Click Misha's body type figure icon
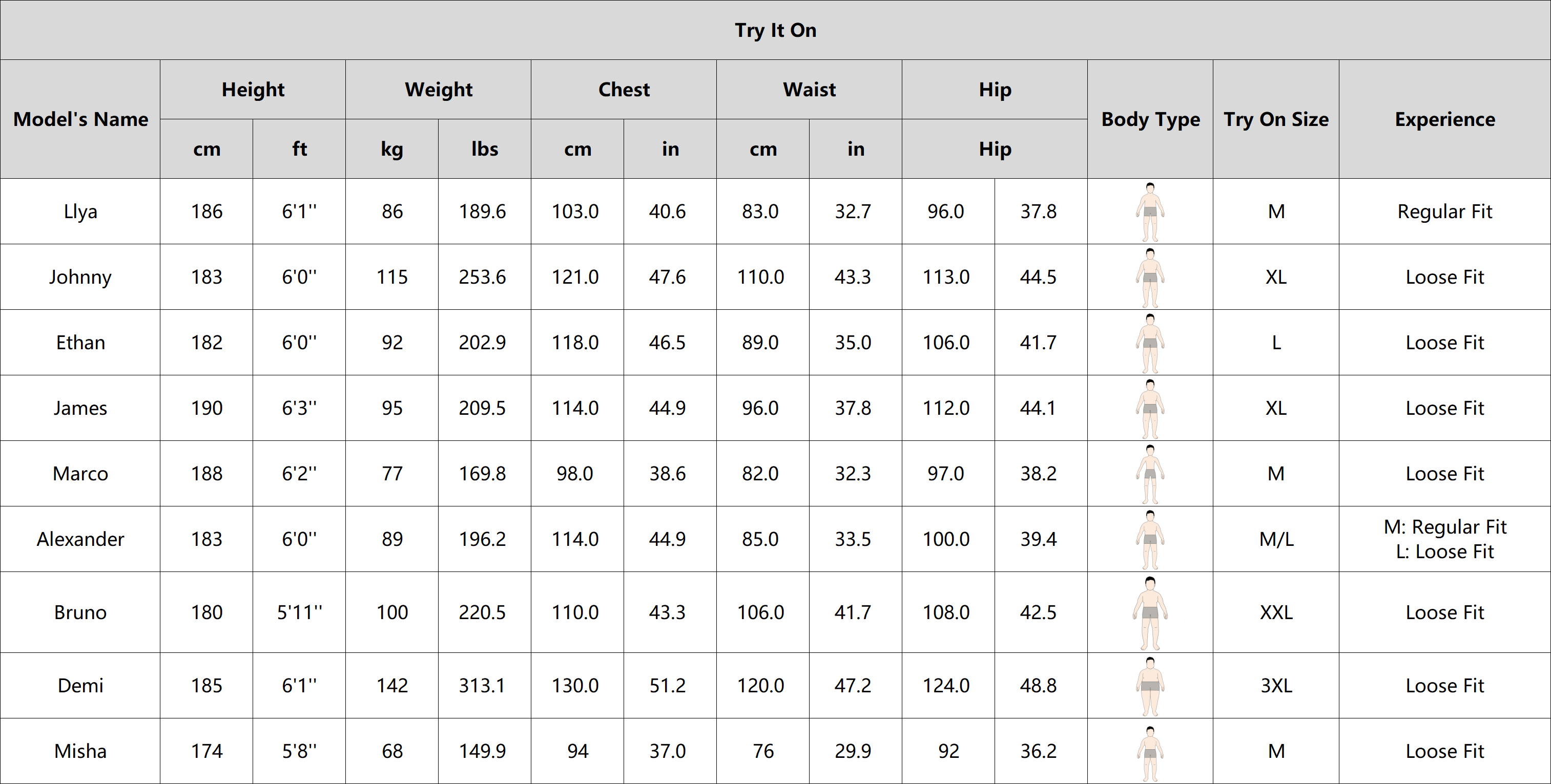The width and height of the screenshot is (1551, 784). [x=1150, y=753]
